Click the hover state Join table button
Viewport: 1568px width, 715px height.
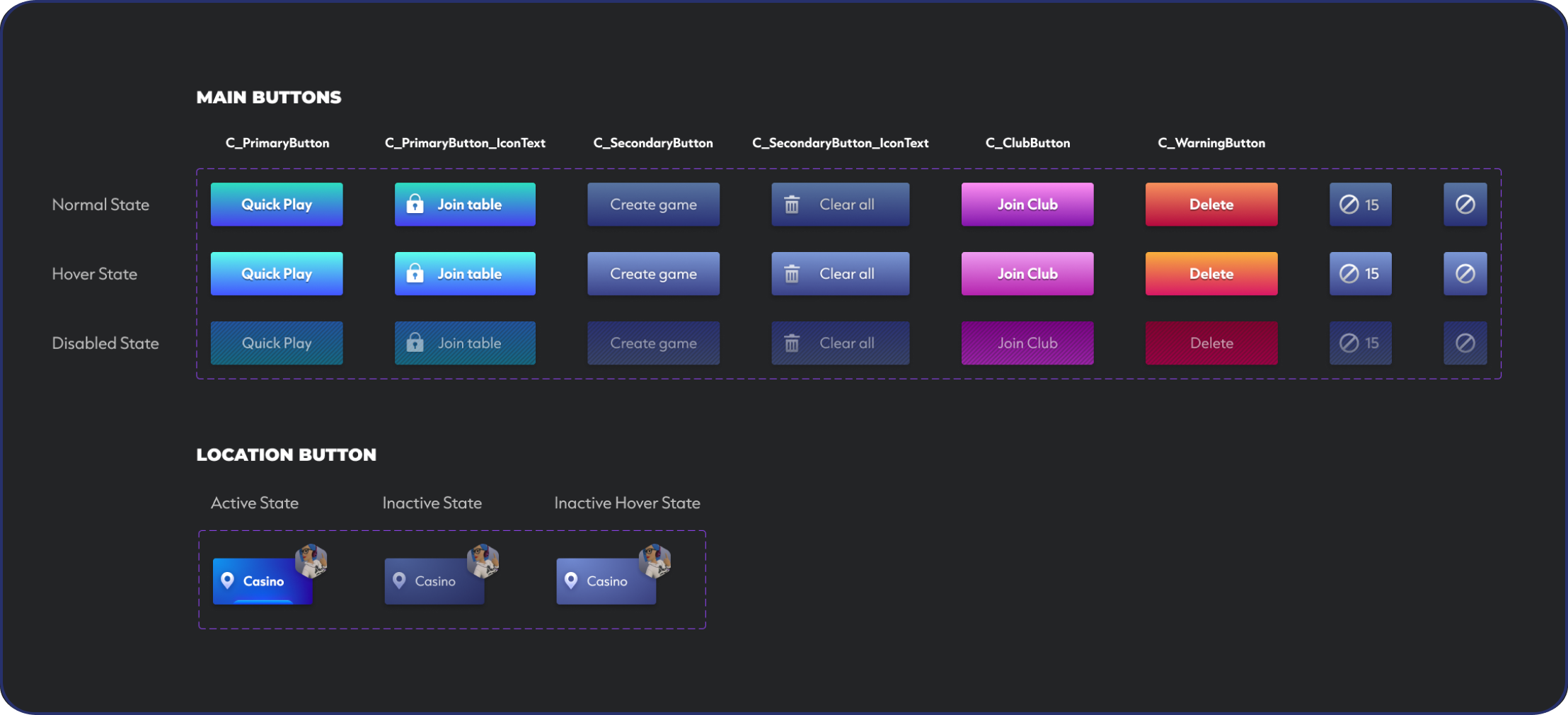click(x=465, y=274)
